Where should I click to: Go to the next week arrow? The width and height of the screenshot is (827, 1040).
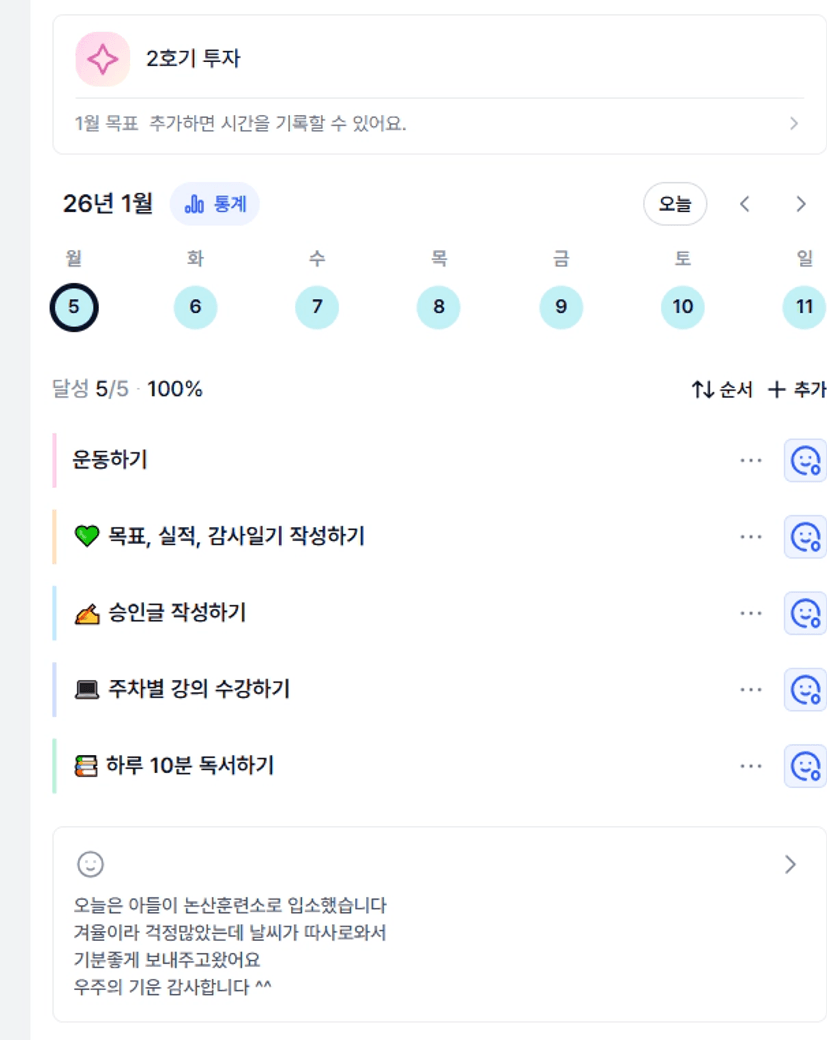(800, 204)
